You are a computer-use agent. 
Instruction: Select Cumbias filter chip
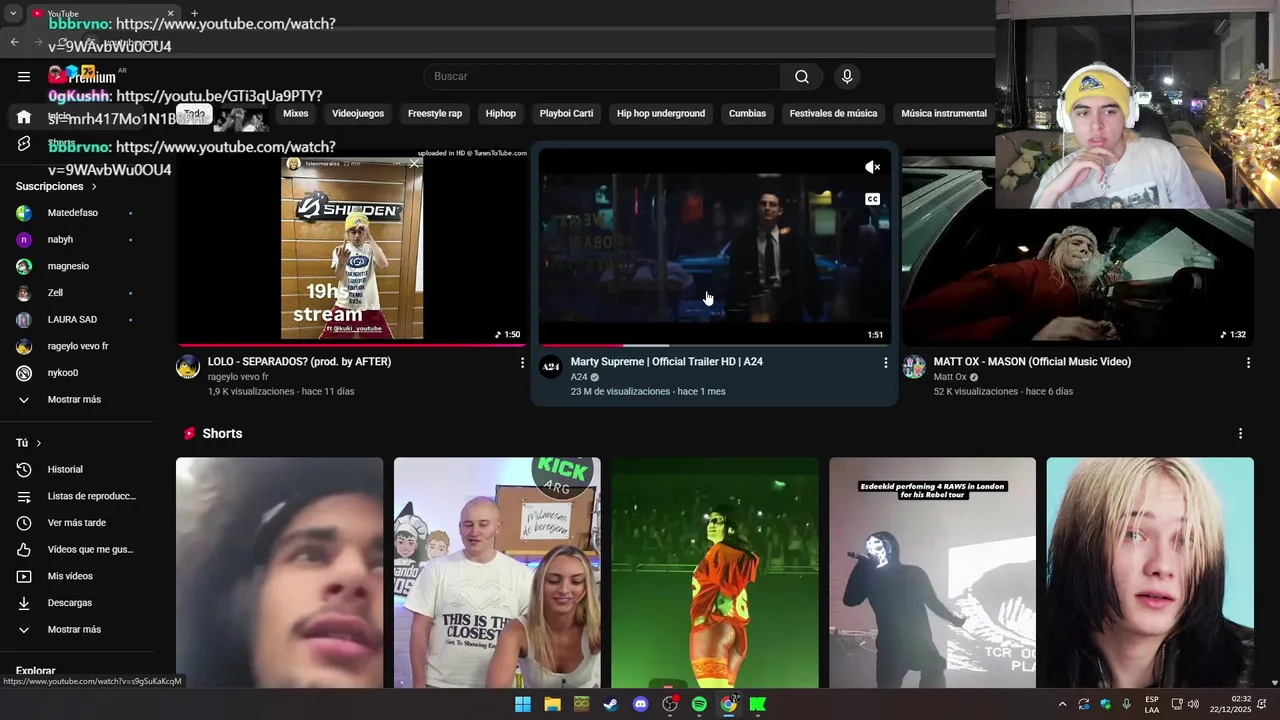pyautogui.click(x=747, y=114)
